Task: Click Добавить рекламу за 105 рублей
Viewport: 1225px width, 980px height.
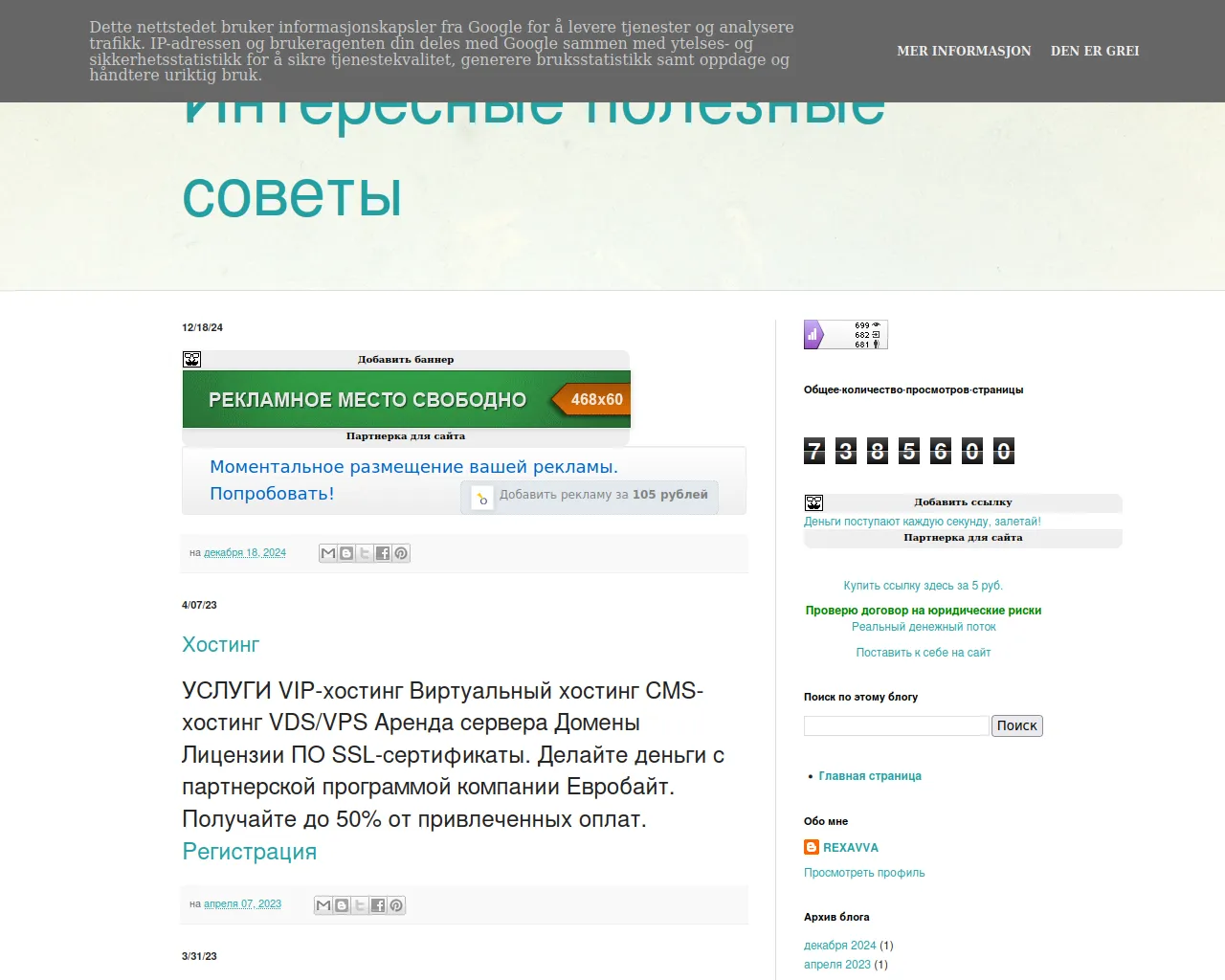Action: (590, 497)
